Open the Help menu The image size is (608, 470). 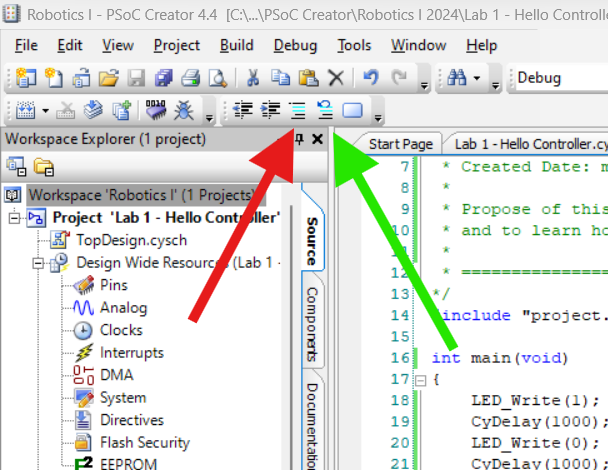click(481, 45)
